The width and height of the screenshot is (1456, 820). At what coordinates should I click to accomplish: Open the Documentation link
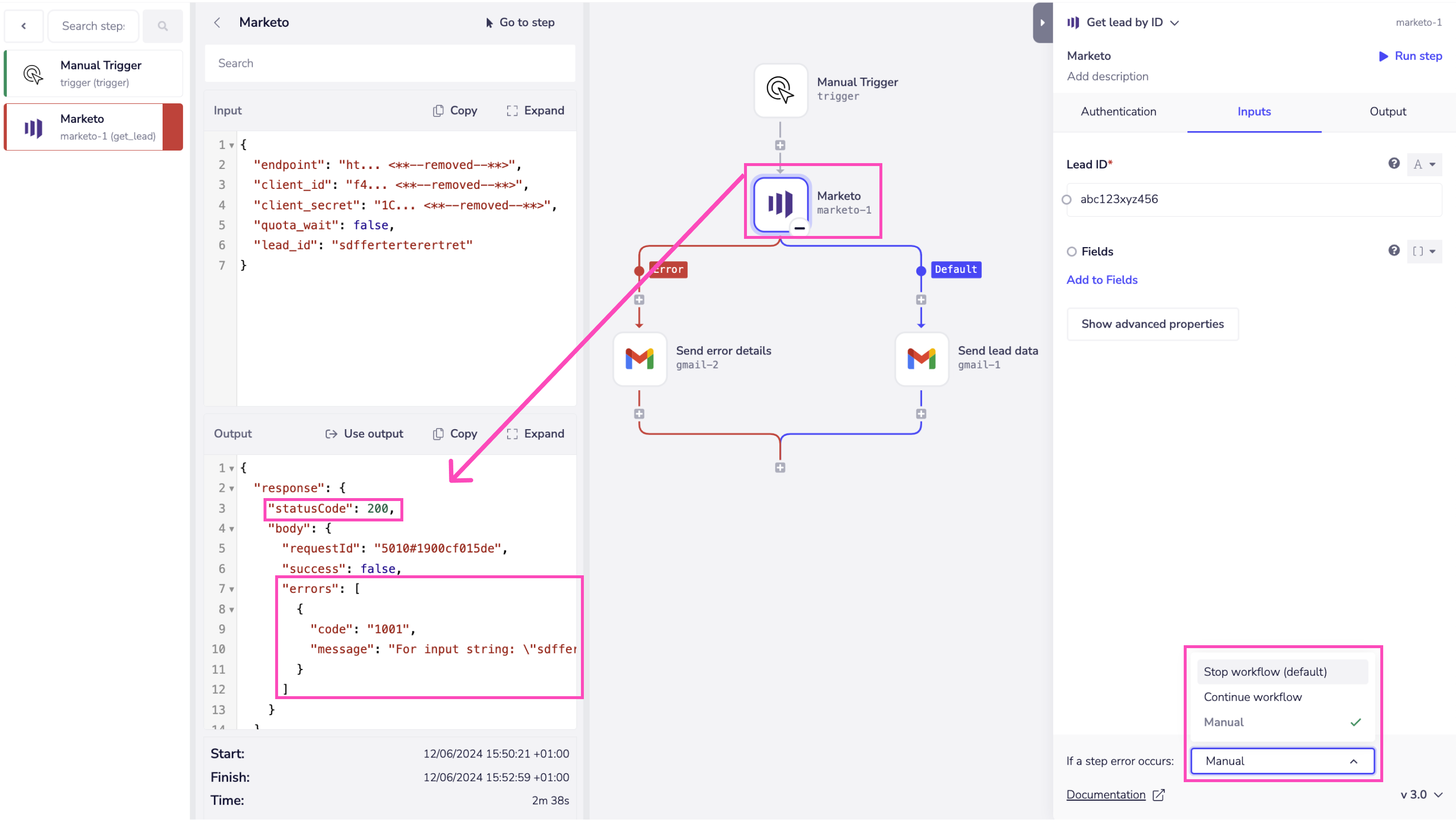coord(1106,795)
